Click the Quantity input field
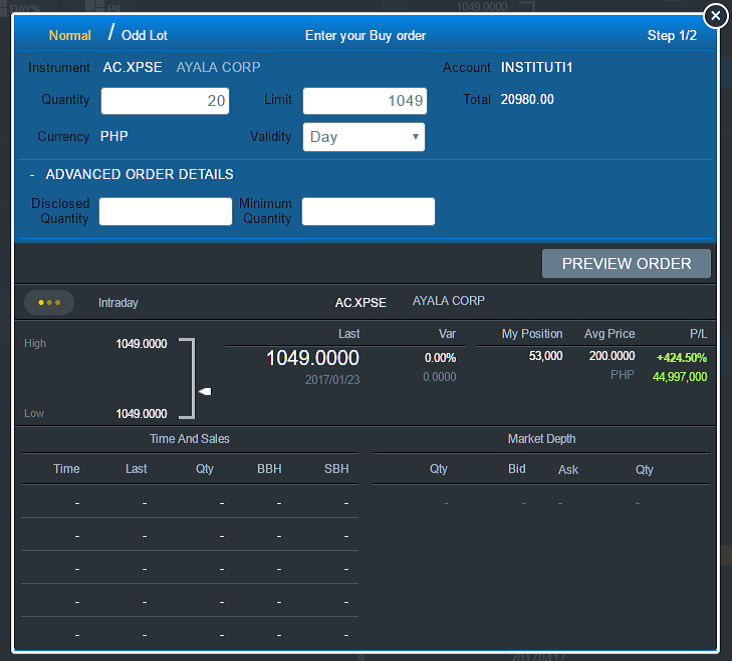 coord(165,101)
